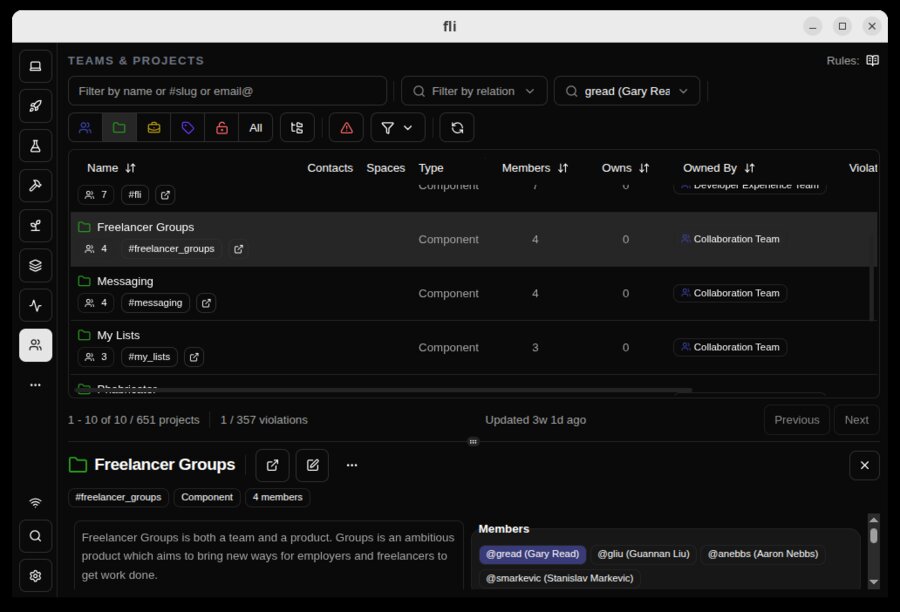This screenshot has height=612, width=900.
Task: Open the more options menu beside Freelancer Groups
Action: coord(353,465)
